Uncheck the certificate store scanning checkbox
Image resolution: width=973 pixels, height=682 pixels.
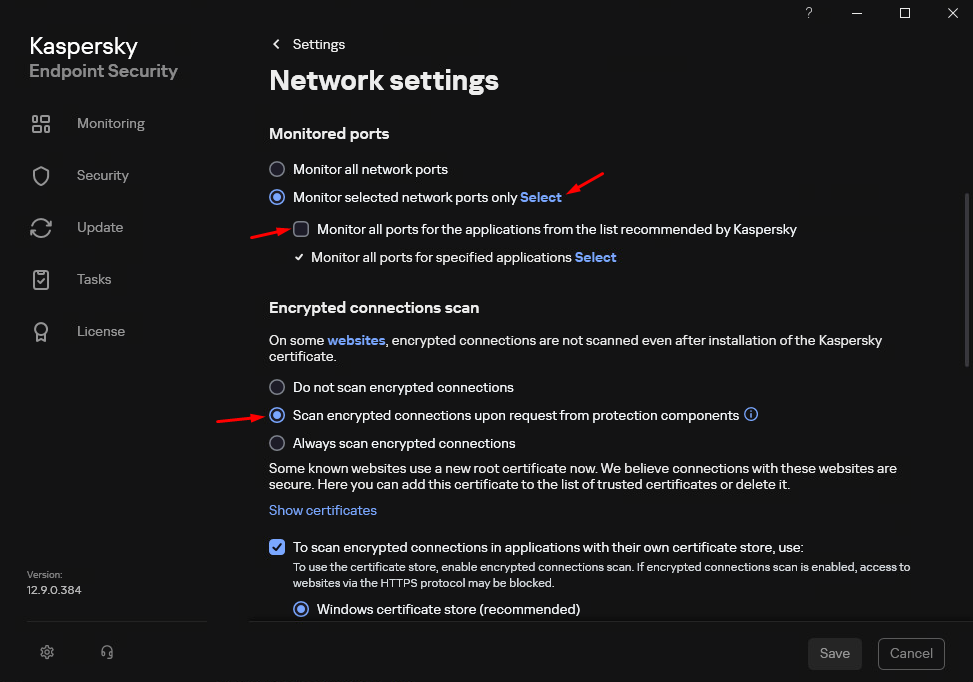(x=277, y=547)
